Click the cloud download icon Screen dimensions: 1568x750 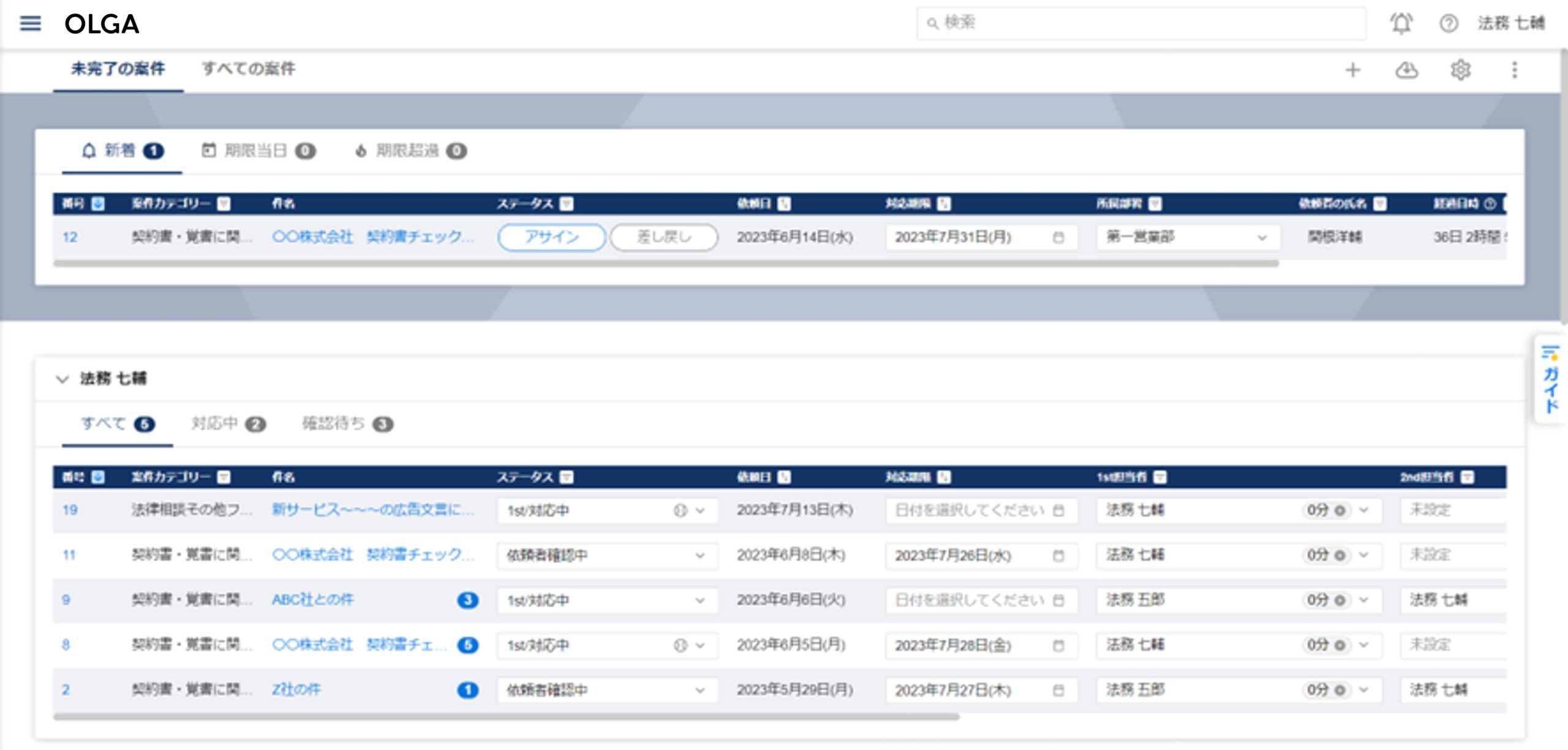(x=1406, y=70)
